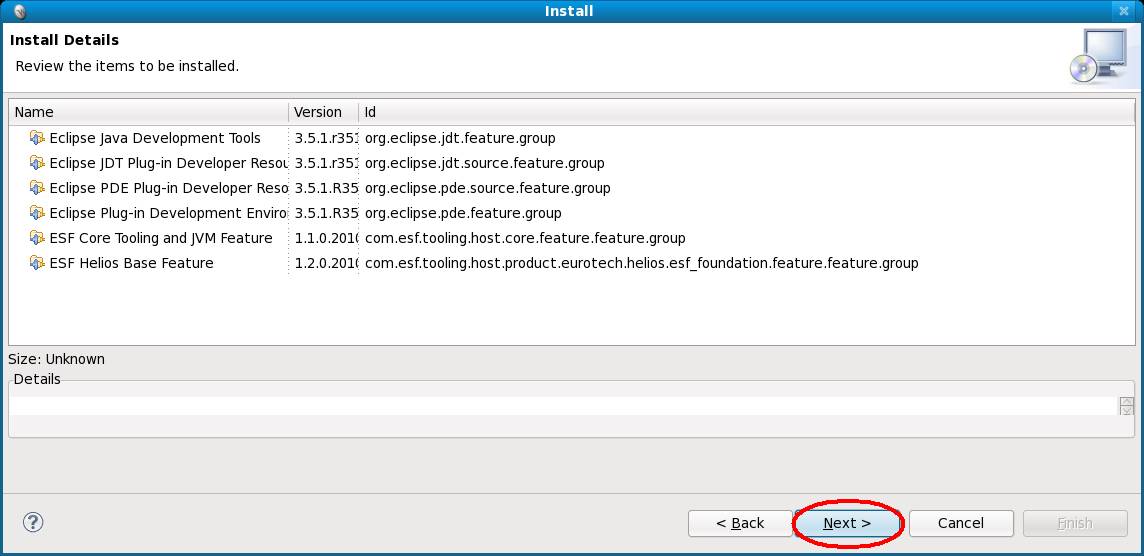
Task: Click the greyed-out Finish button
Action: point(1075,523)
